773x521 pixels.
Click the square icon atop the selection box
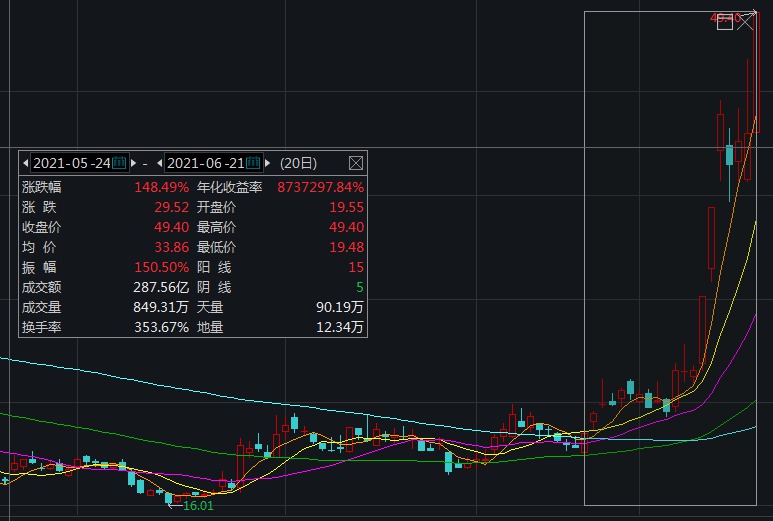(724, 21)
